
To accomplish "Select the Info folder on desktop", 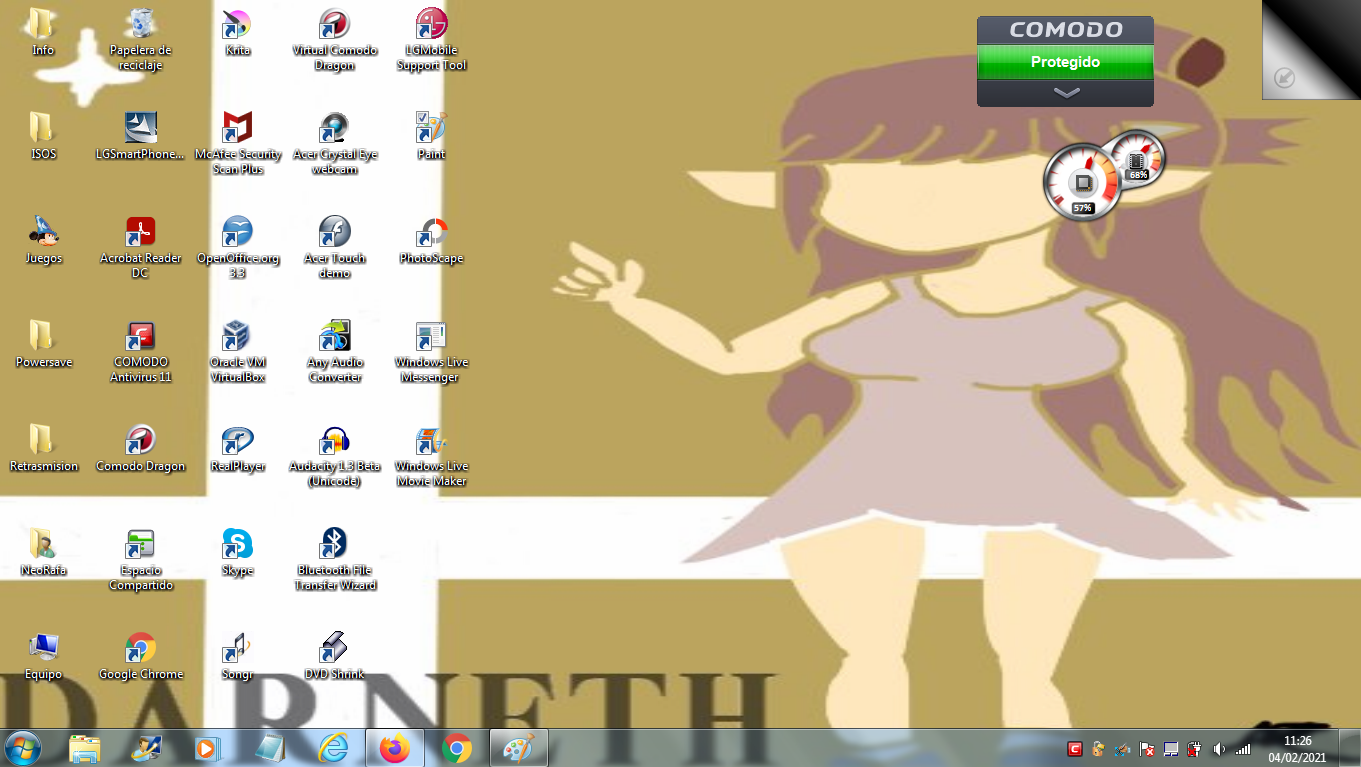I will tap(43, 32).
